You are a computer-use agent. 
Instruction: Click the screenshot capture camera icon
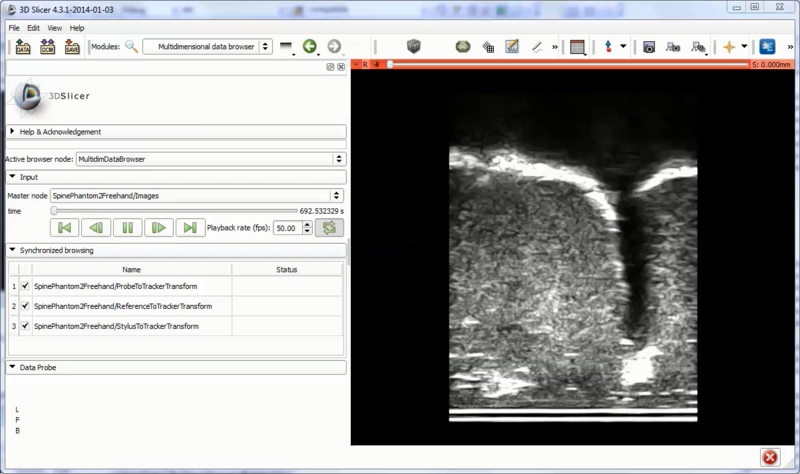click(649, 47)
